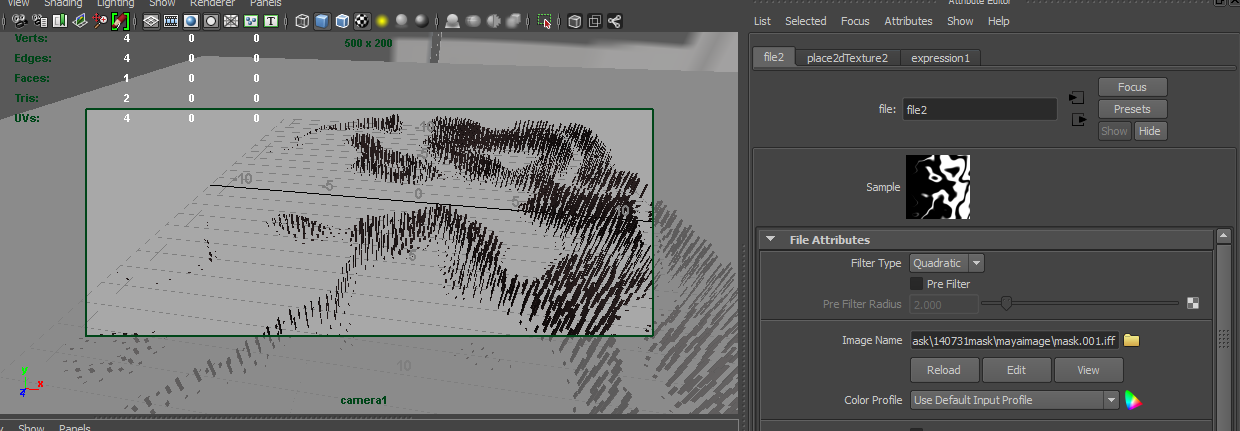Click the Isolate Select icon
This screenshot has height=431, width=1240.
[x=544, y=20]
